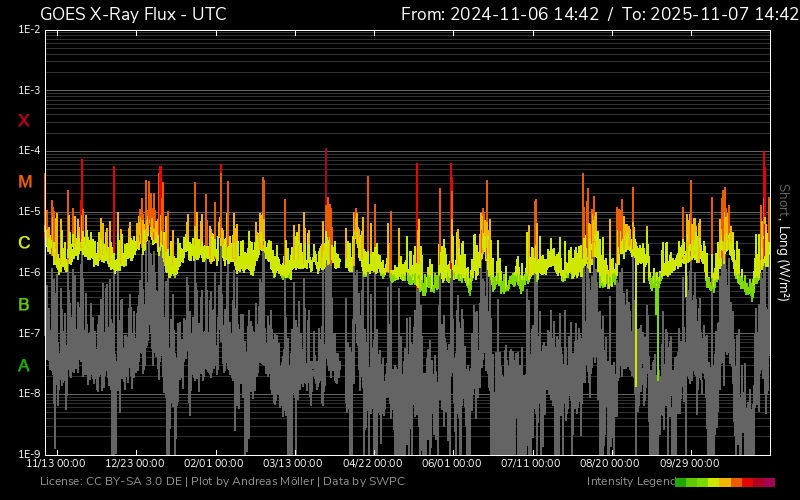Click the red X flare class label
800x500 pixels.
pos(24,121)
